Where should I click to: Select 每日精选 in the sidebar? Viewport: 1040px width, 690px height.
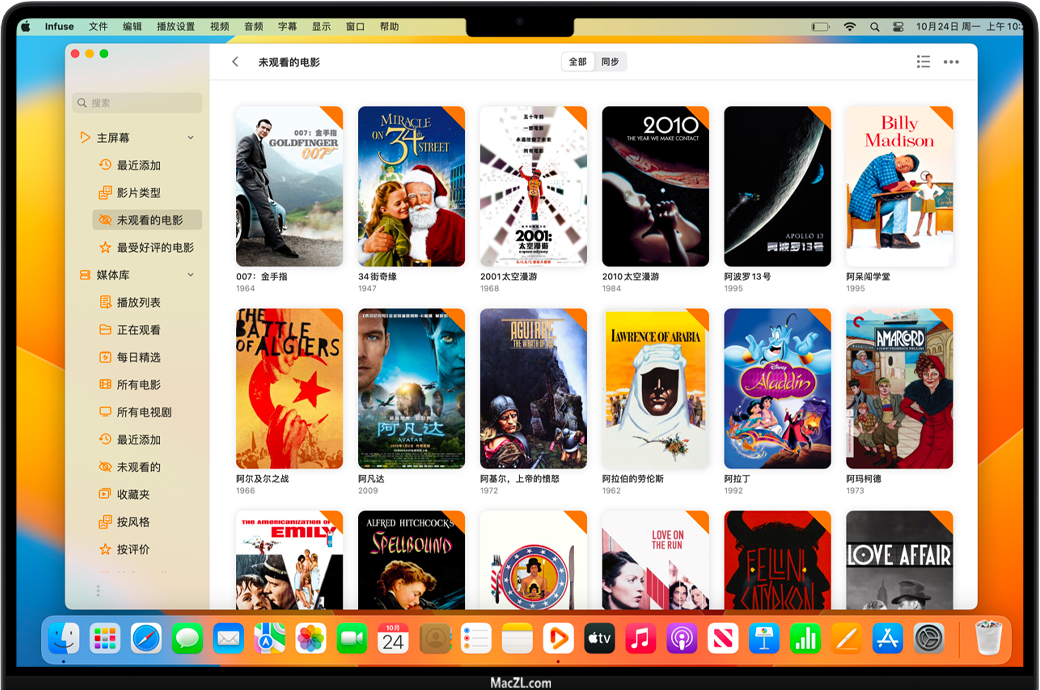[x=138, y=357]
